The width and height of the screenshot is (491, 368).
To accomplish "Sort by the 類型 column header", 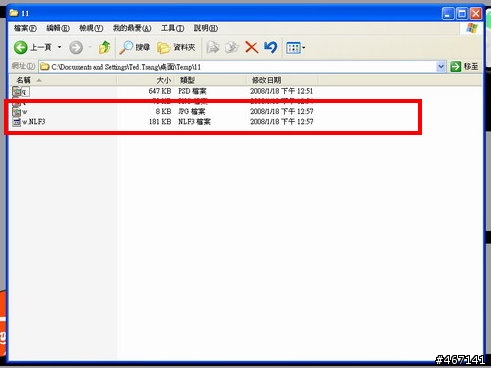I will tap(211, 80).
